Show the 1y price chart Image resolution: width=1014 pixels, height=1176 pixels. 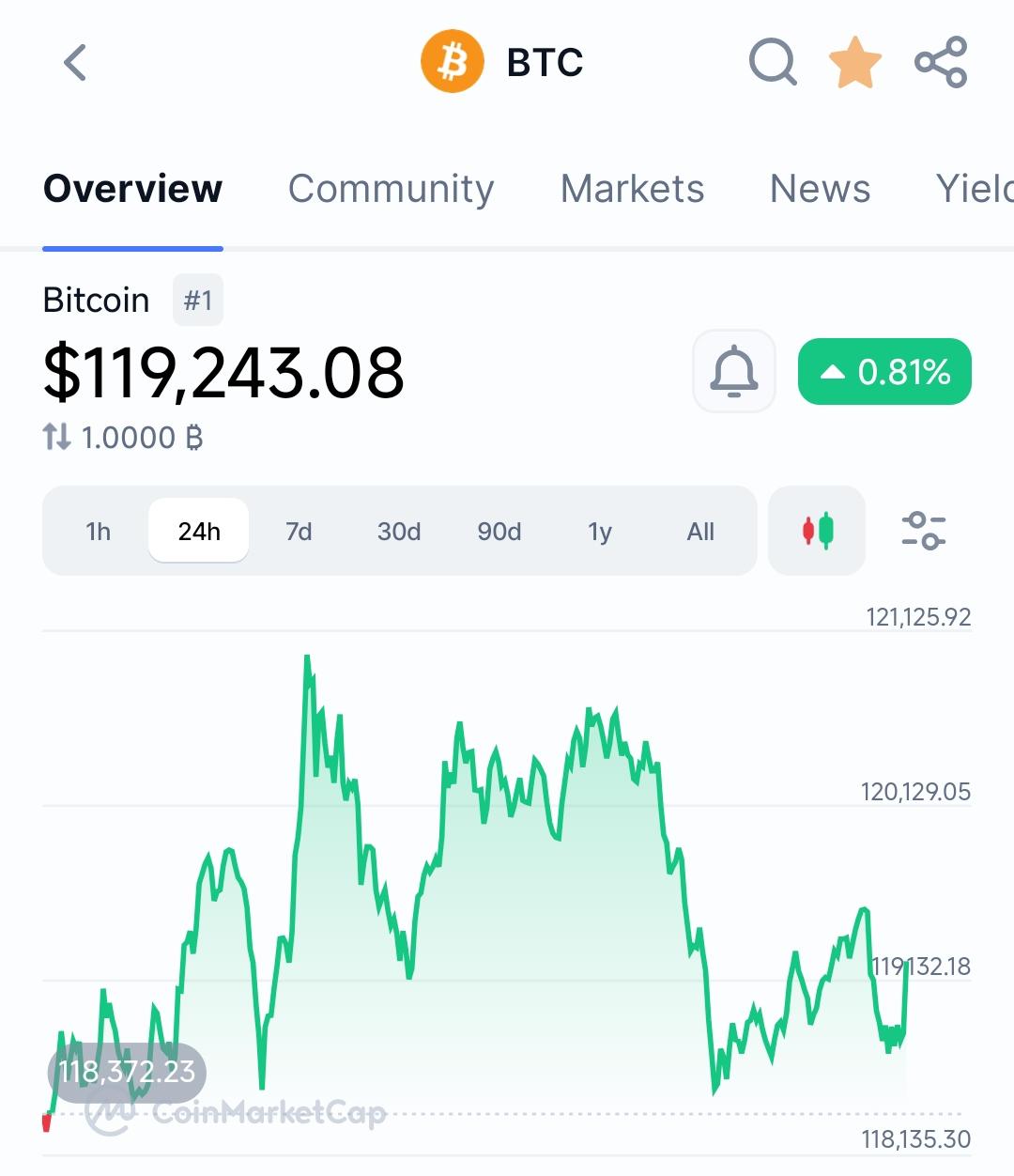[x=600, y=532]
